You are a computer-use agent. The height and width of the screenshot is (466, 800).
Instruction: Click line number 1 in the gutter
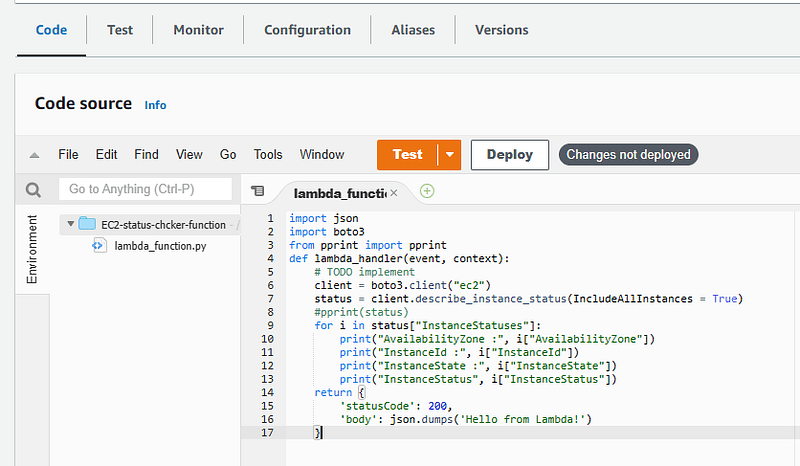[x=270, y=218]
